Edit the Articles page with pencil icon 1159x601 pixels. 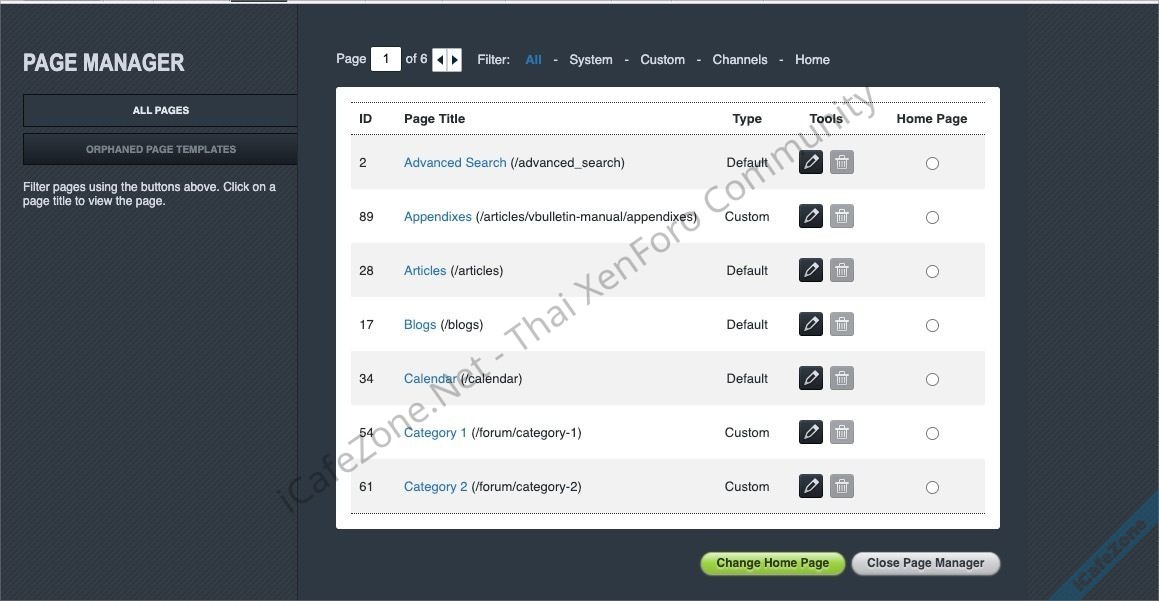pyautogui.click(x=811, y=271)
